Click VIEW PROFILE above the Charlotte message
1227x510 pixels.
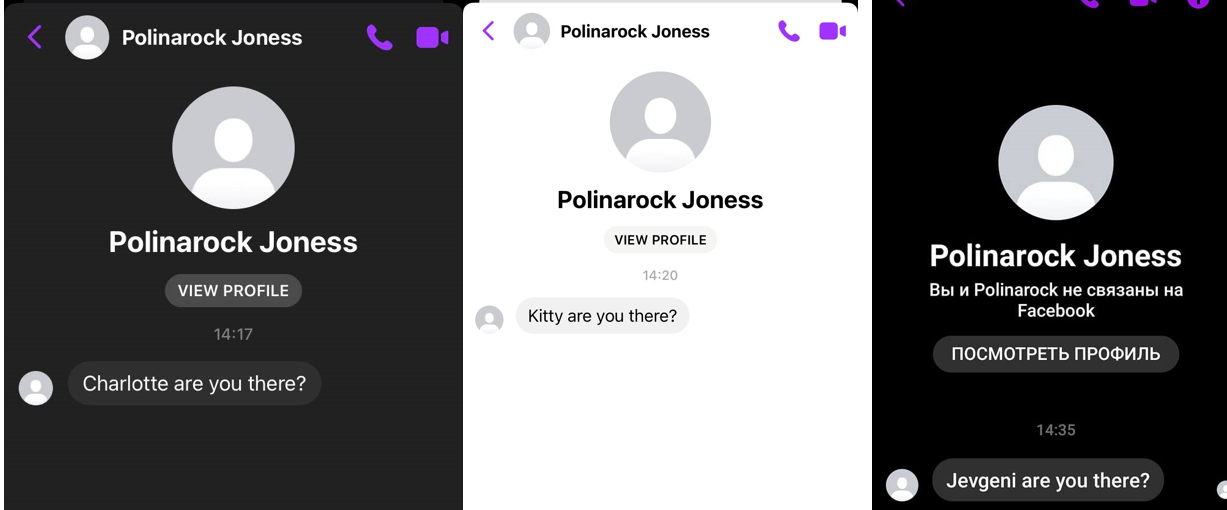pyautogui.click(x=233, y=291)
